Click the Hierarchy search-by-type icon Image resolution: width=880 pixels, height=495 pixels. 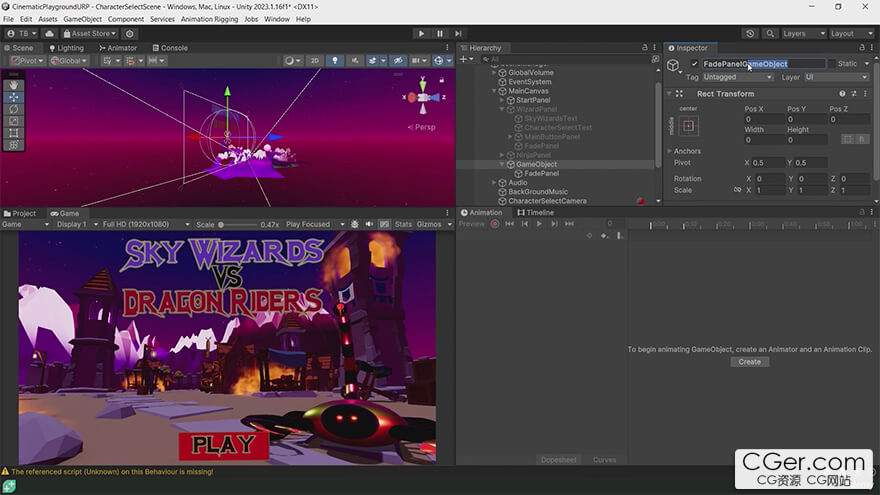point(655,59)
